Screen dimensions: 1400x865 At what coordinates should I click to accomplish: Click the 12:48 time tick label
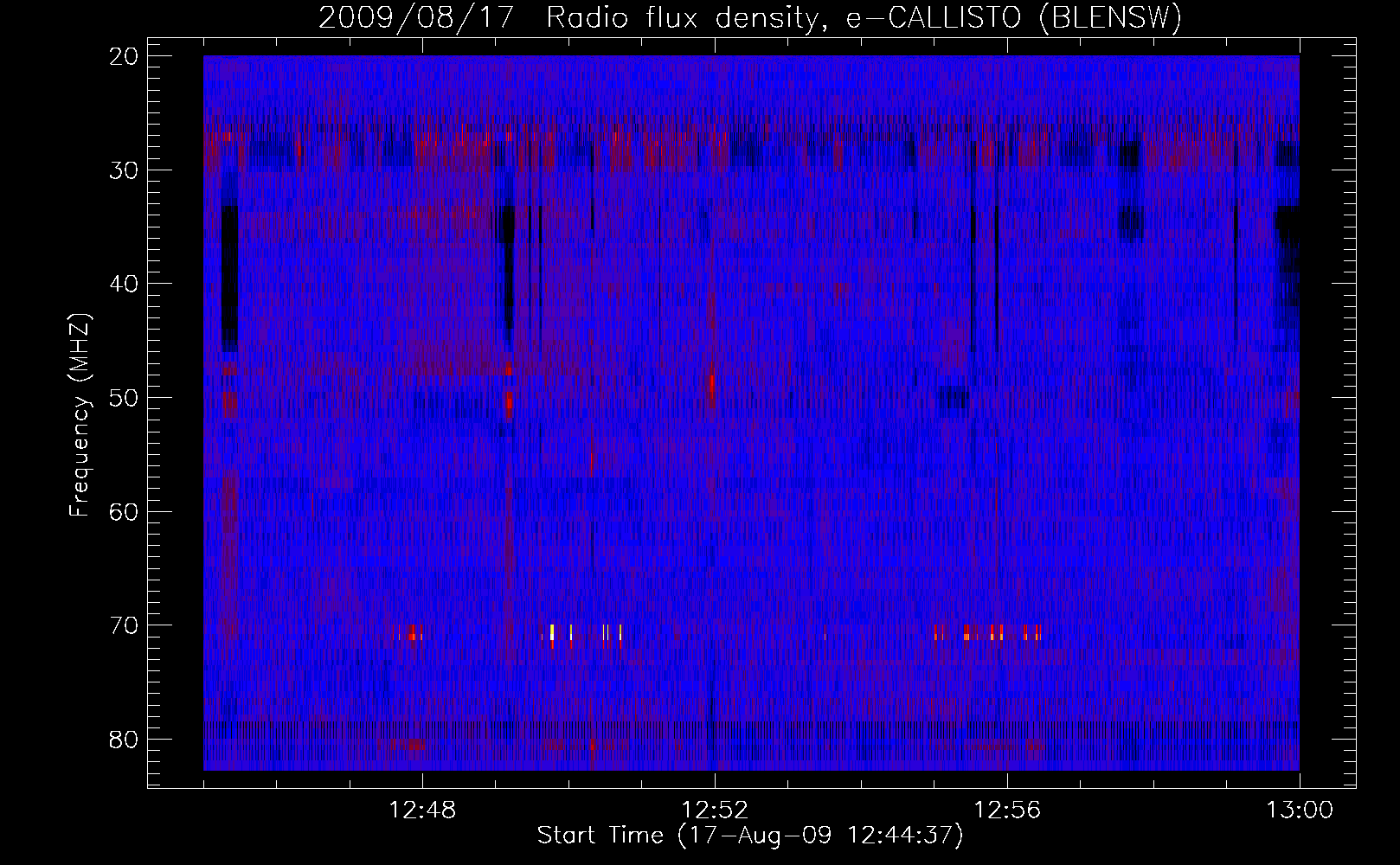pos(422,811)
